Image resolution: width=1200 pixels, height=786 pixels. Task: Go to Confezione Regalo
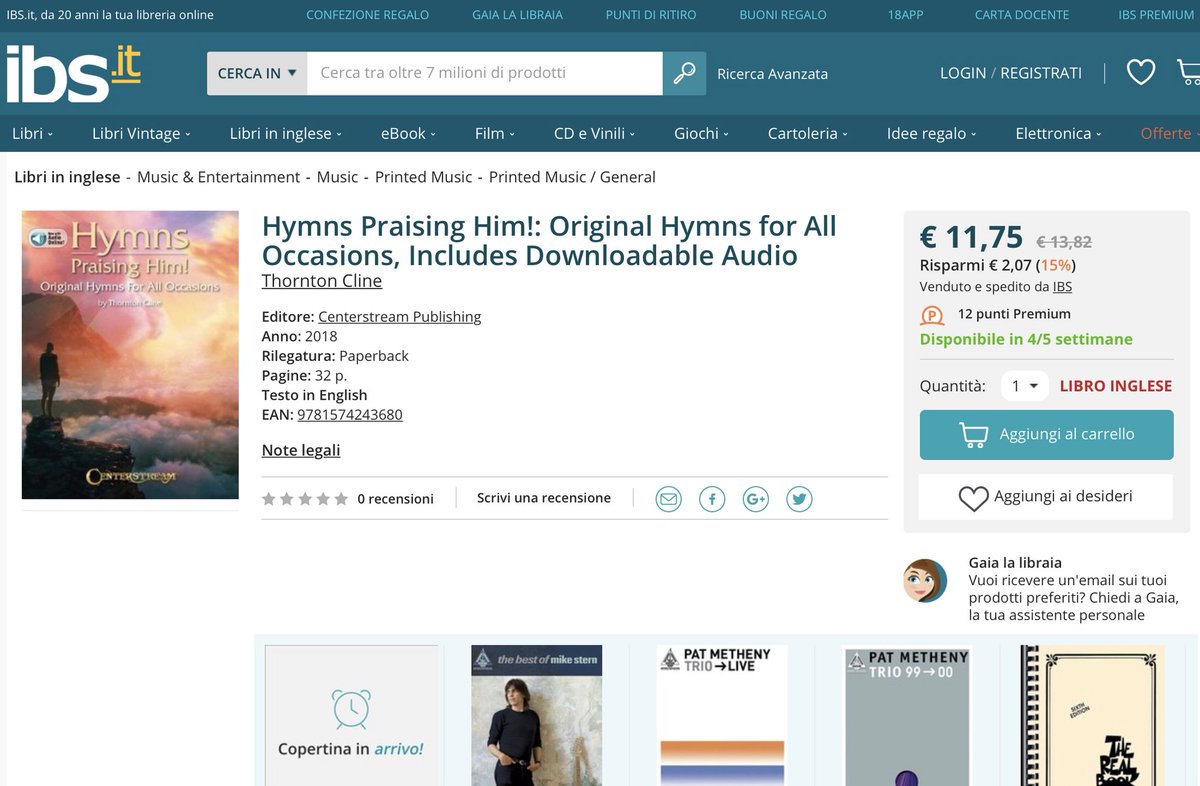[368, 15]
